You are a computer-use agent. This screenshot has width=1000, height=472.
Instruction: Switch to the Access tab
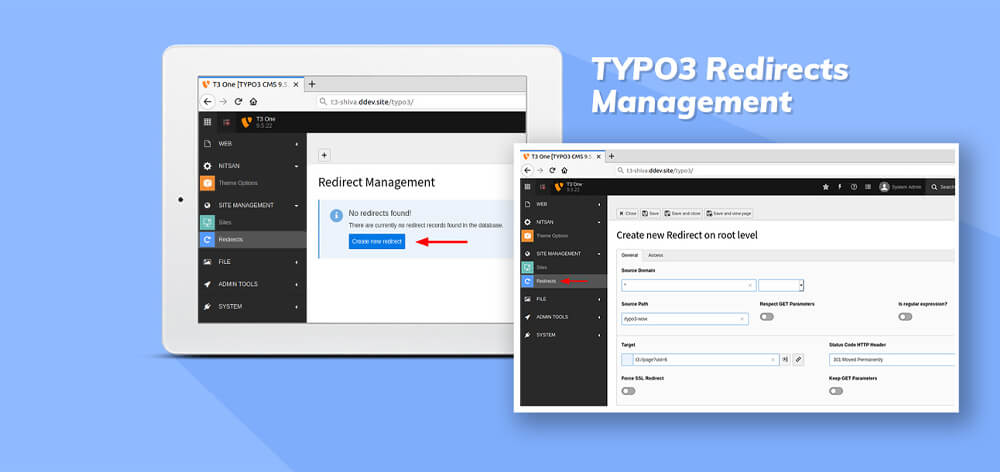click(656, 255)
